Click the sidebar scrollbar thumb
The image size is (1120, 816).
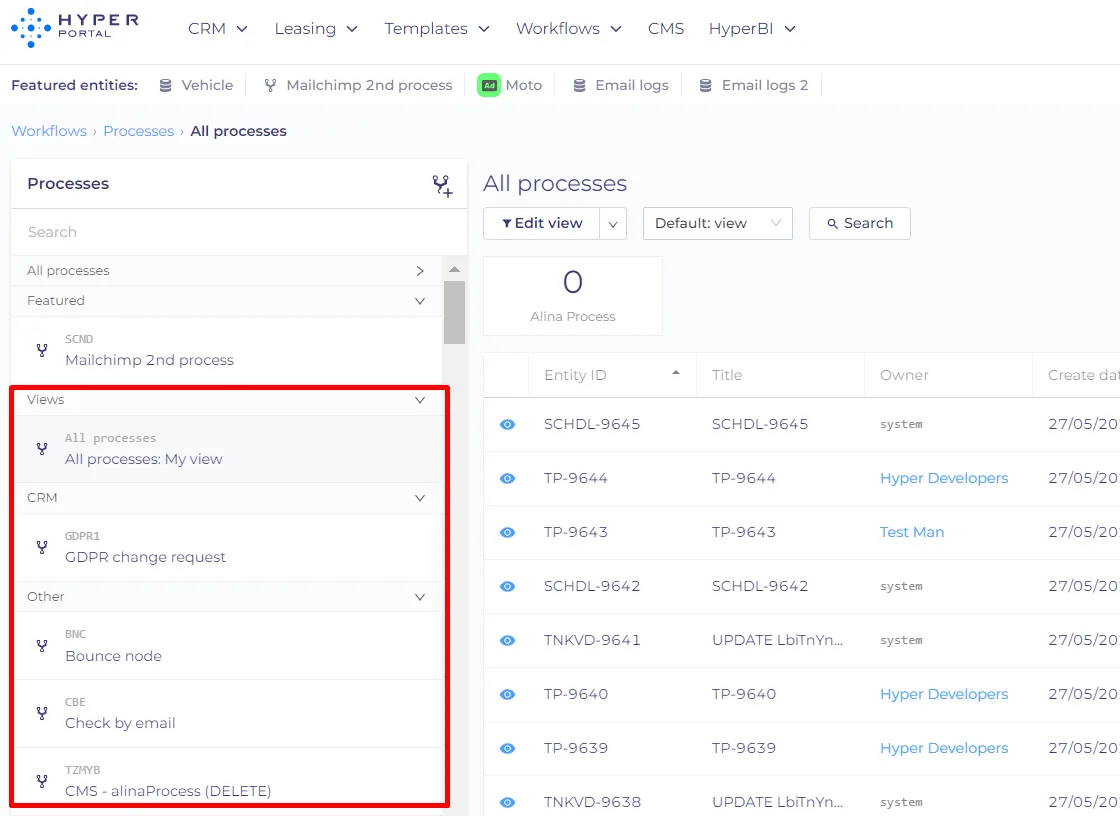[454, 312]
